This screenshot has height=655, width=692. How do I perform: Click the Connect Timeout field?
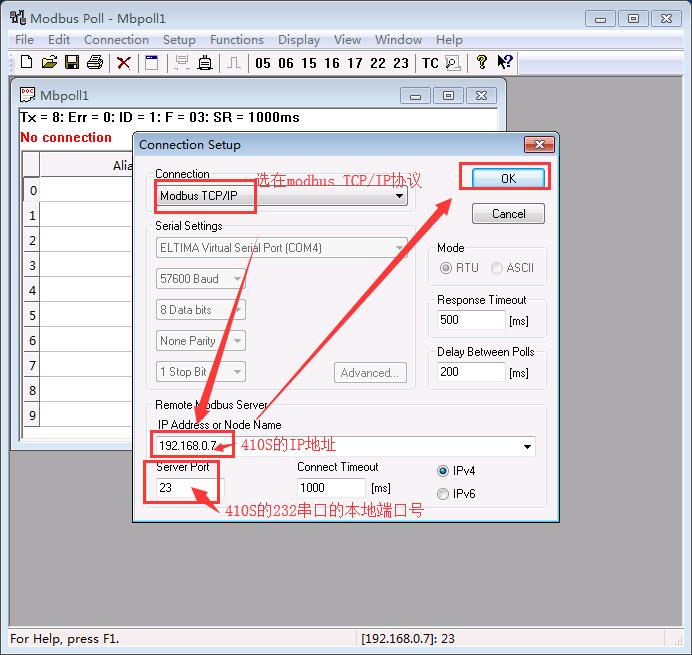(x=331, y=488)
